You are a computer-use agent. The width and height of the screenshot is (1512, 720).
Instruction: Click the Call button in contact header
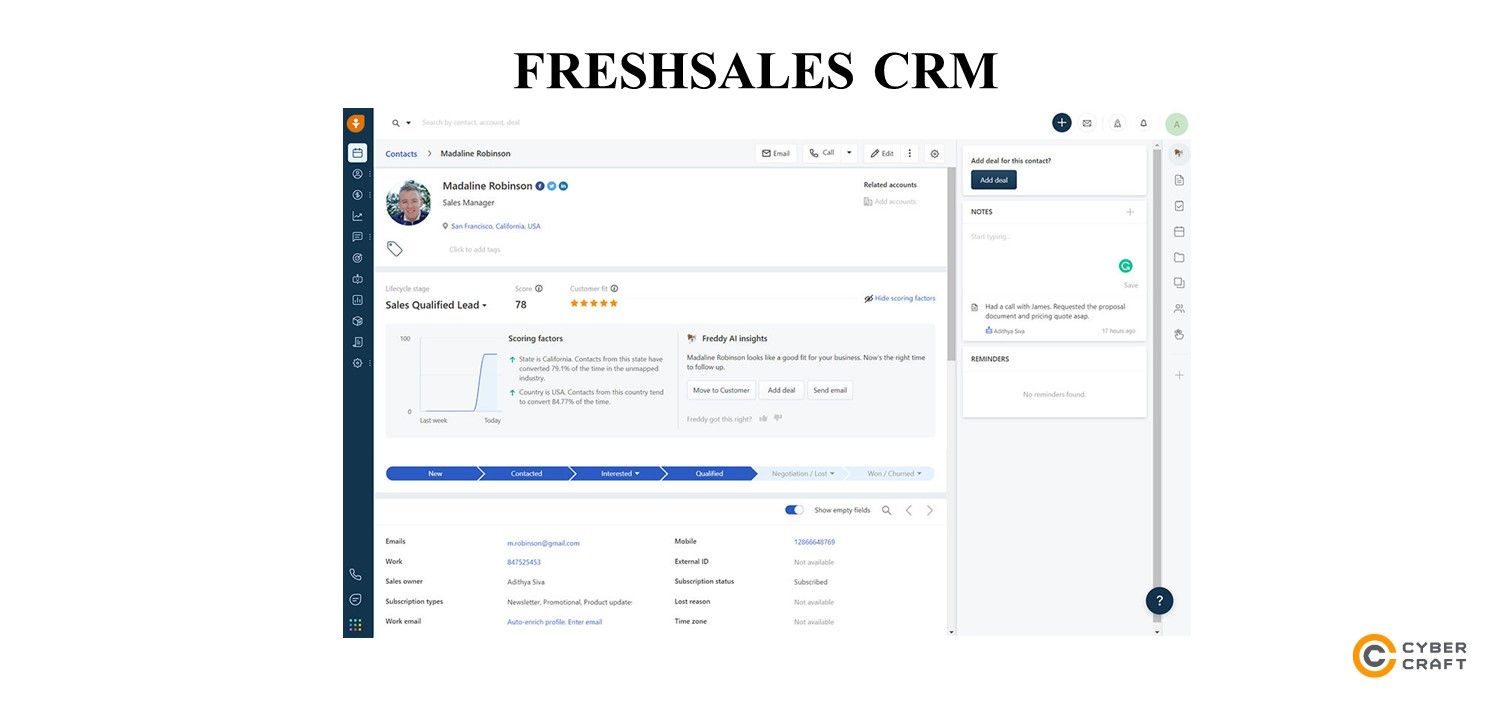tap(822, 153)
